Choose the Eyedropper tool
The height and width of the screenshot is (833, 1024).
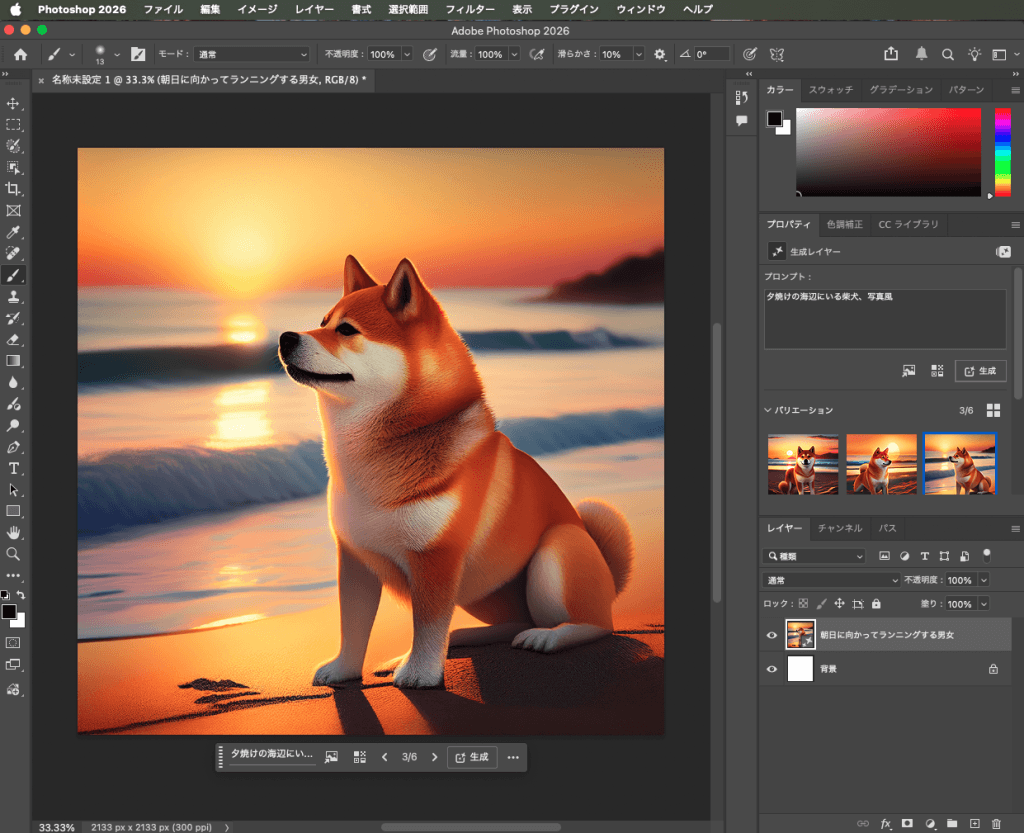[13, 232]
